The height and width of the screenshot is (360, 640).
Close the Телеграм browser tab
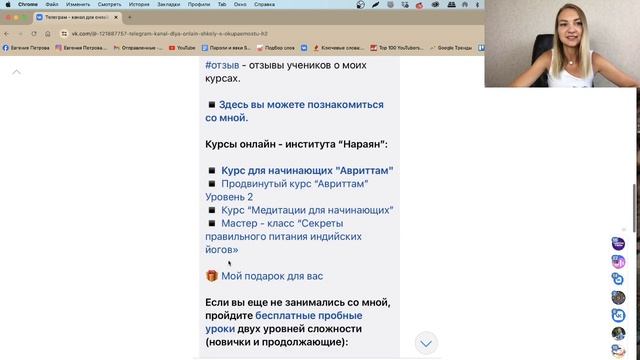116,18
